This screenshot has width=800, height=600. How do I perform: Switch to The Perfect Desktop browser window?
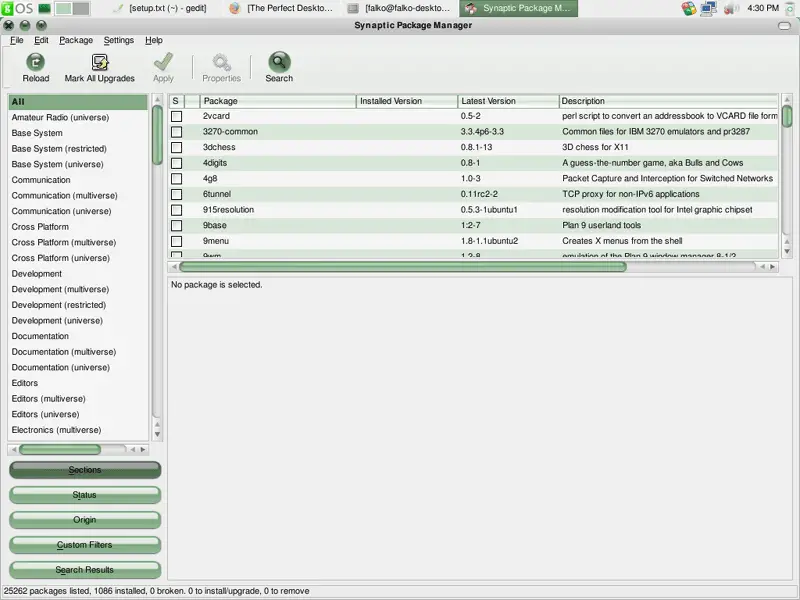(282, 8)
